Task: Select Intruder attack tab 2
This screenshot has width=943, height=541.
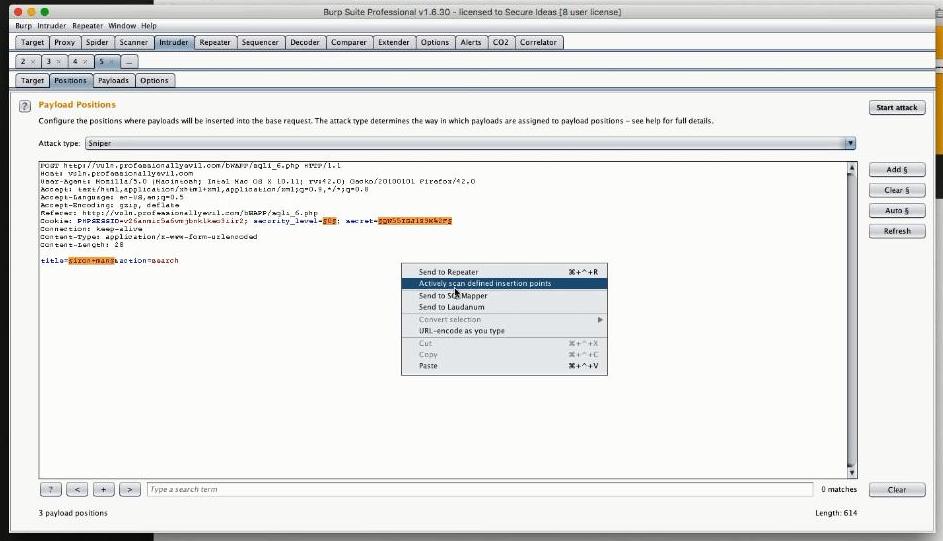Action: pyautogui.click(x=24, y=61)
